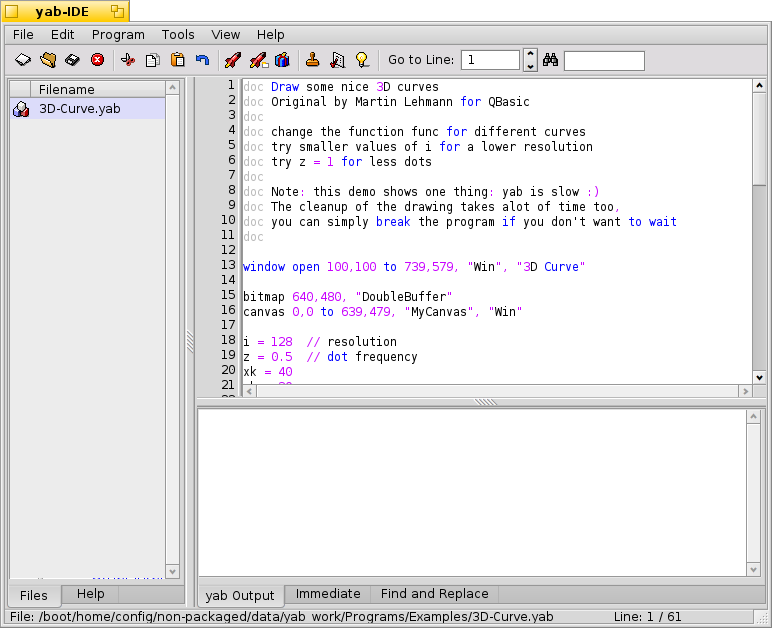
Task: Cut the selection with the scissors icon
Action: (x=128, y=60)
